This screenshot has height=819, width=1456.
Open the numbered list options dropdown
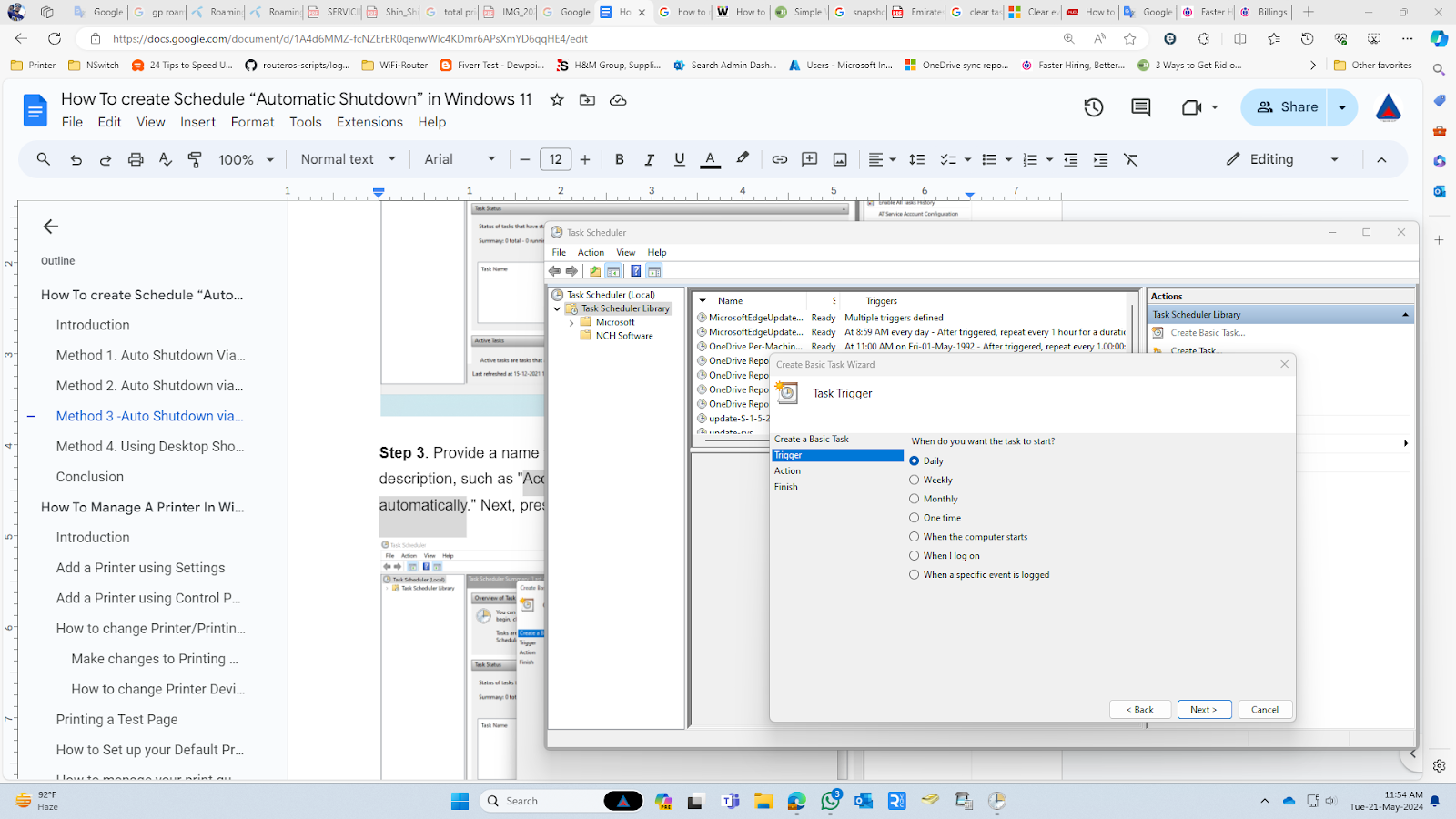tap(1049, 159)
